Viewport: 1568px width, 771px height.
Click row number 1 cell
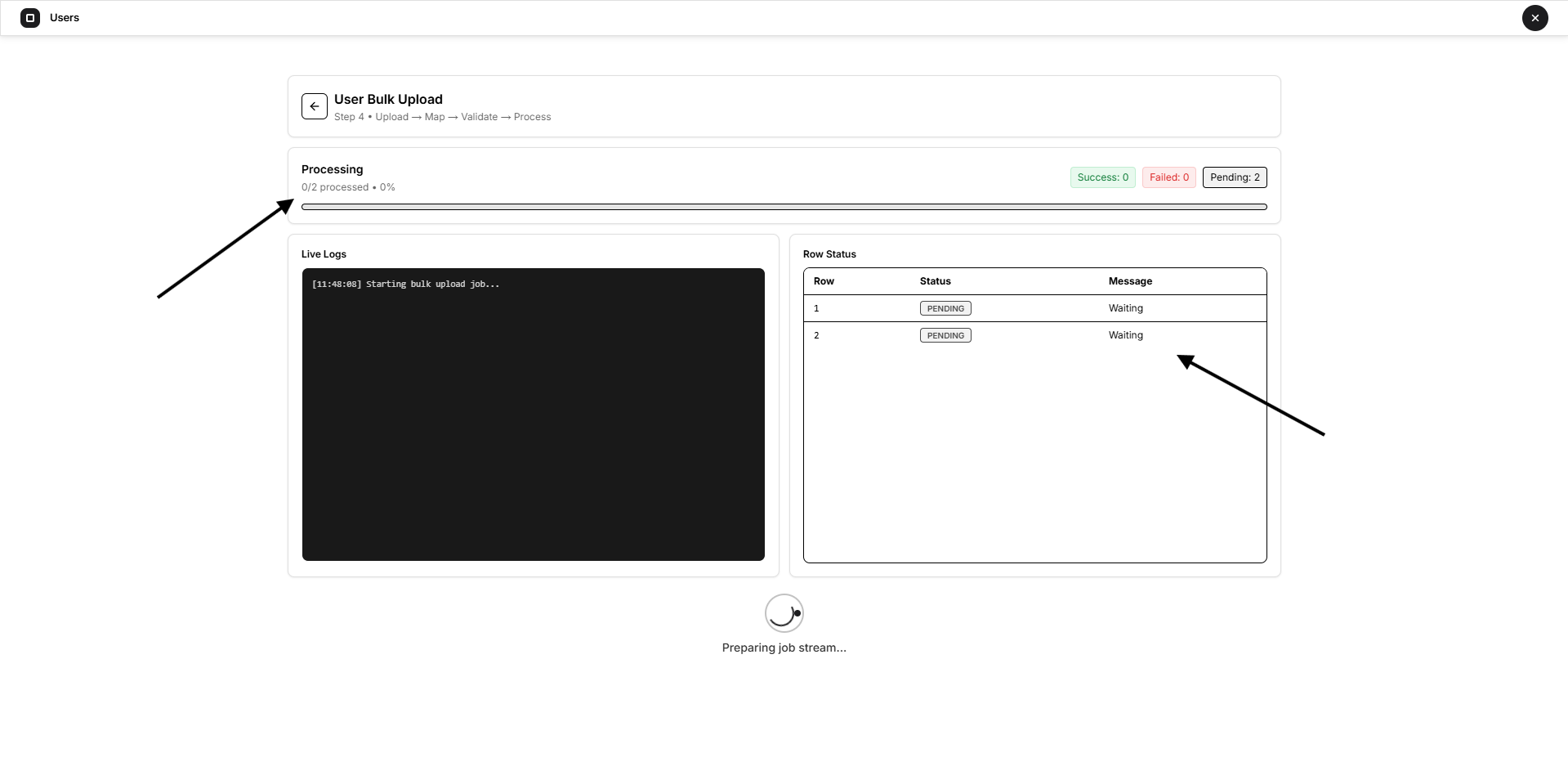(x=816, y=308)
